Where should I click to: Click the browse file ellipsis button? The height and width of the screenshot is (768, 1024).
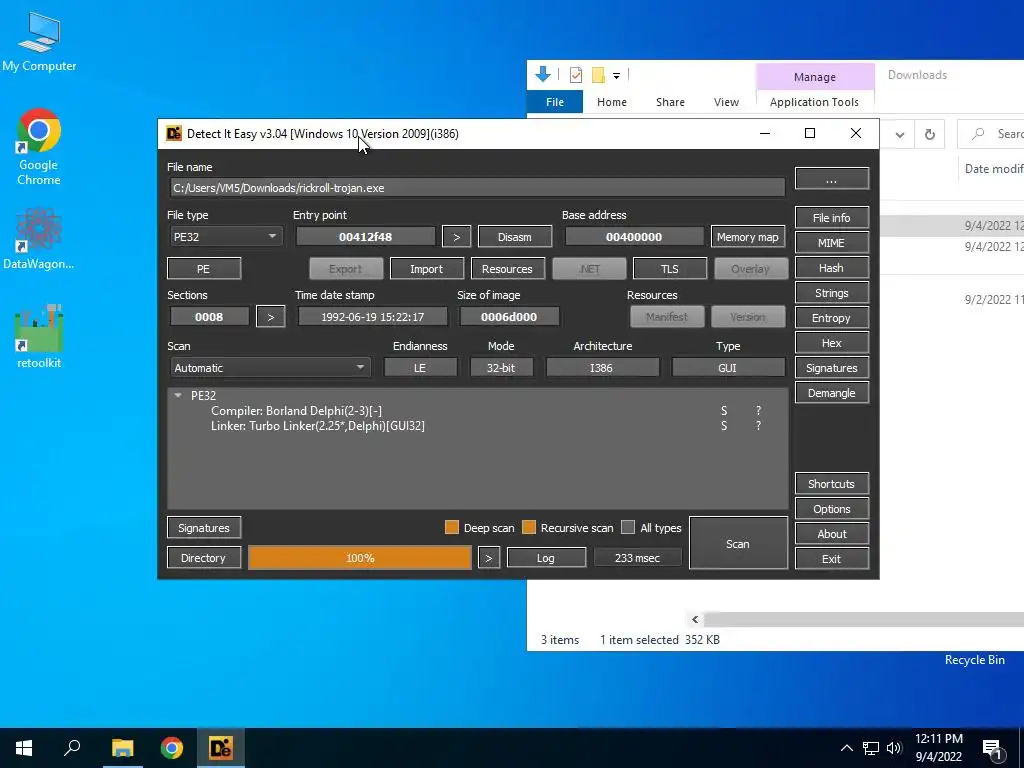coord(831,179)
